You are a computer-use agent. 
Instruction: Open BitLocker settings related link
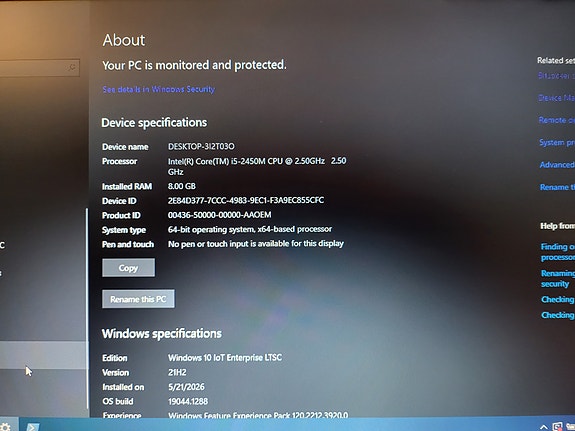tap(556, 76)
